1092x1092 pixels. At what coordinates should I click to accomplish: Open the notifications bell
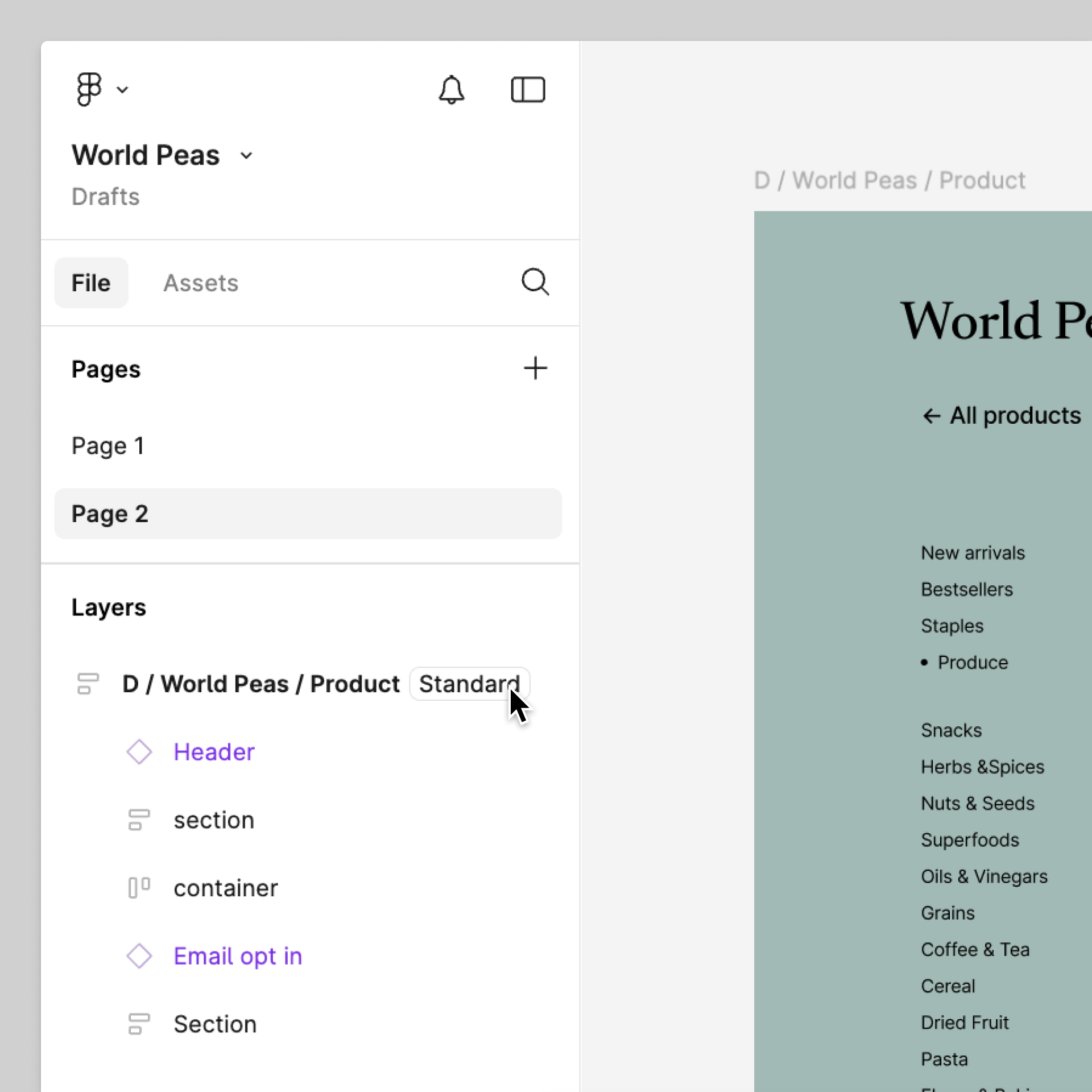(x=451, y=89)
